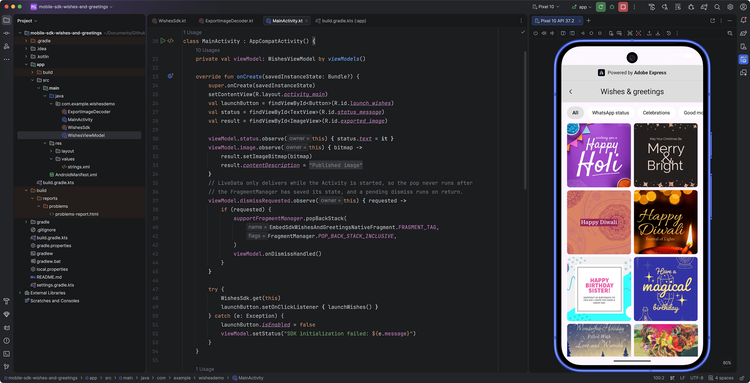The height and width of the screenshot is (383, 750).
Task: Switch to build.gradle.kts (:app) editor tab
Action: tap(341, 21)
